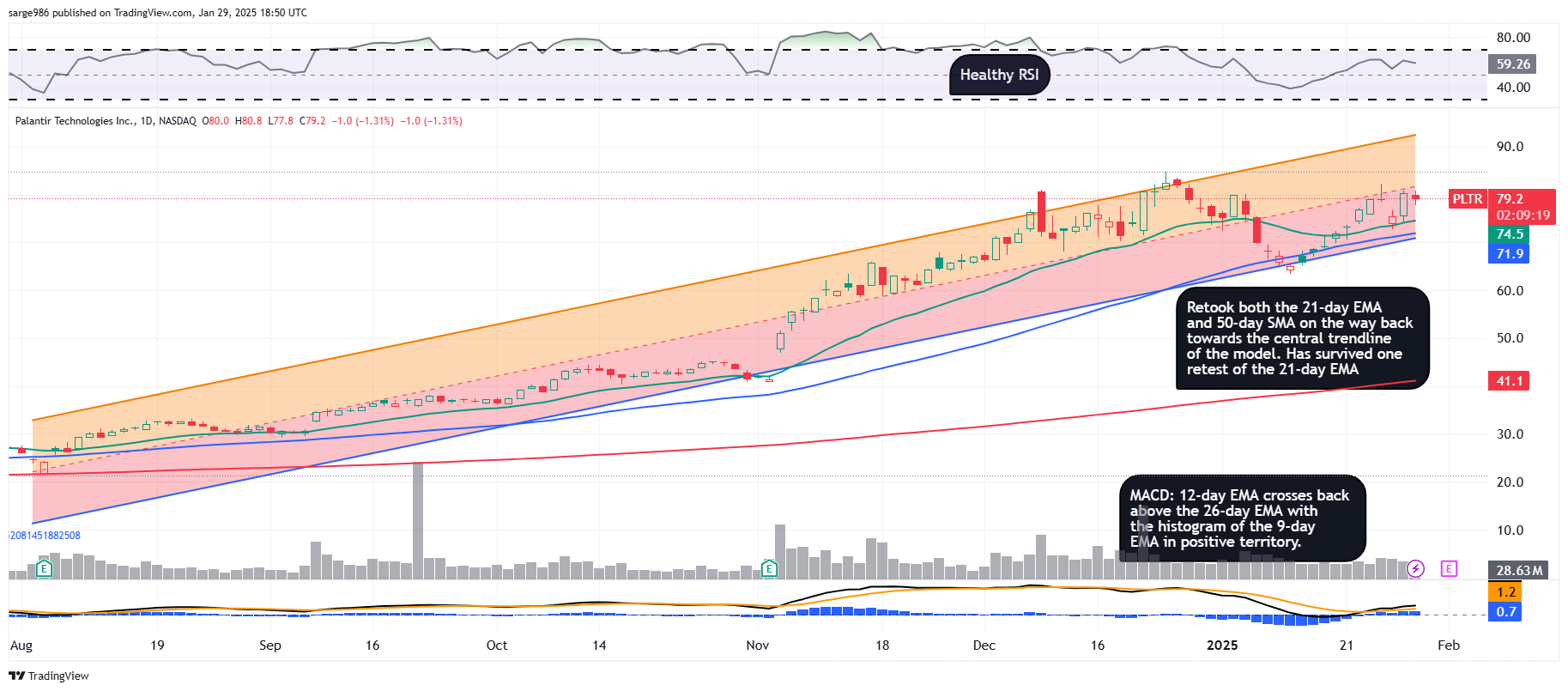Click the 'Healthy RSI' annotation box

999,75
